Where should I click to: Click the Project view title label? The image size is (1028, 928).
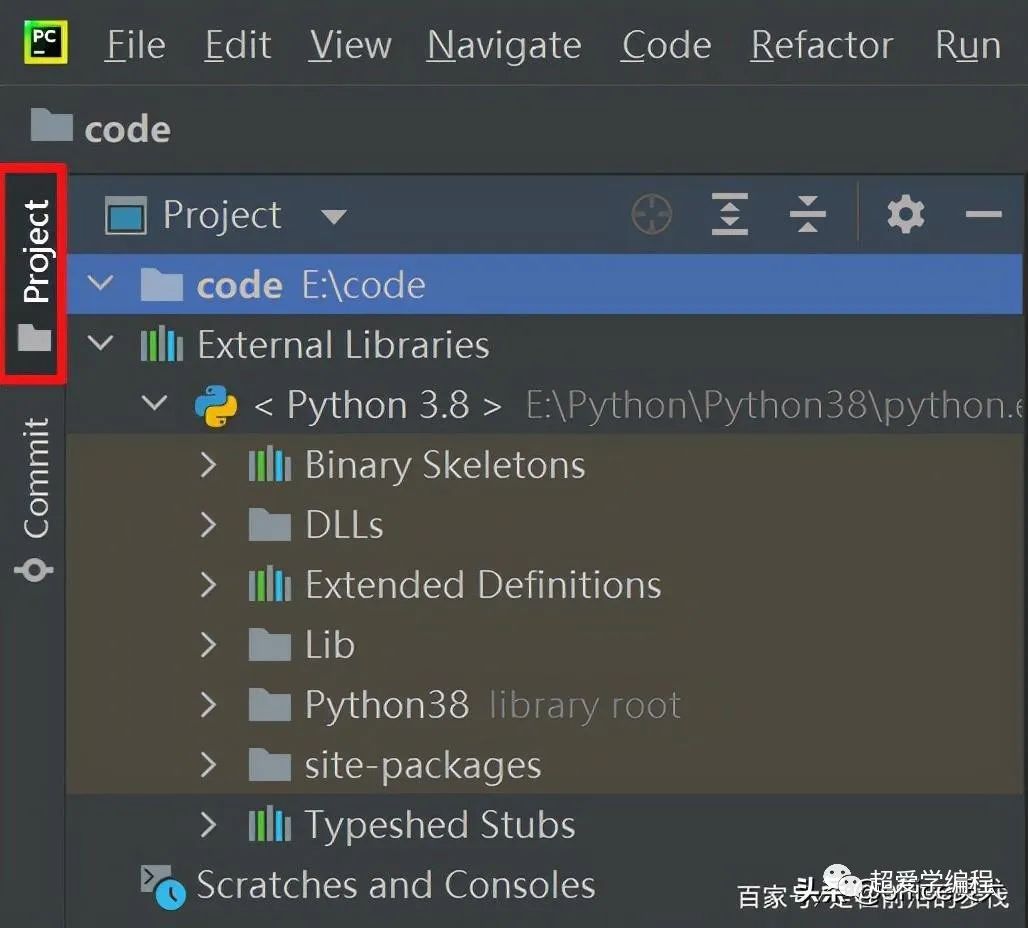coord(222,214)
